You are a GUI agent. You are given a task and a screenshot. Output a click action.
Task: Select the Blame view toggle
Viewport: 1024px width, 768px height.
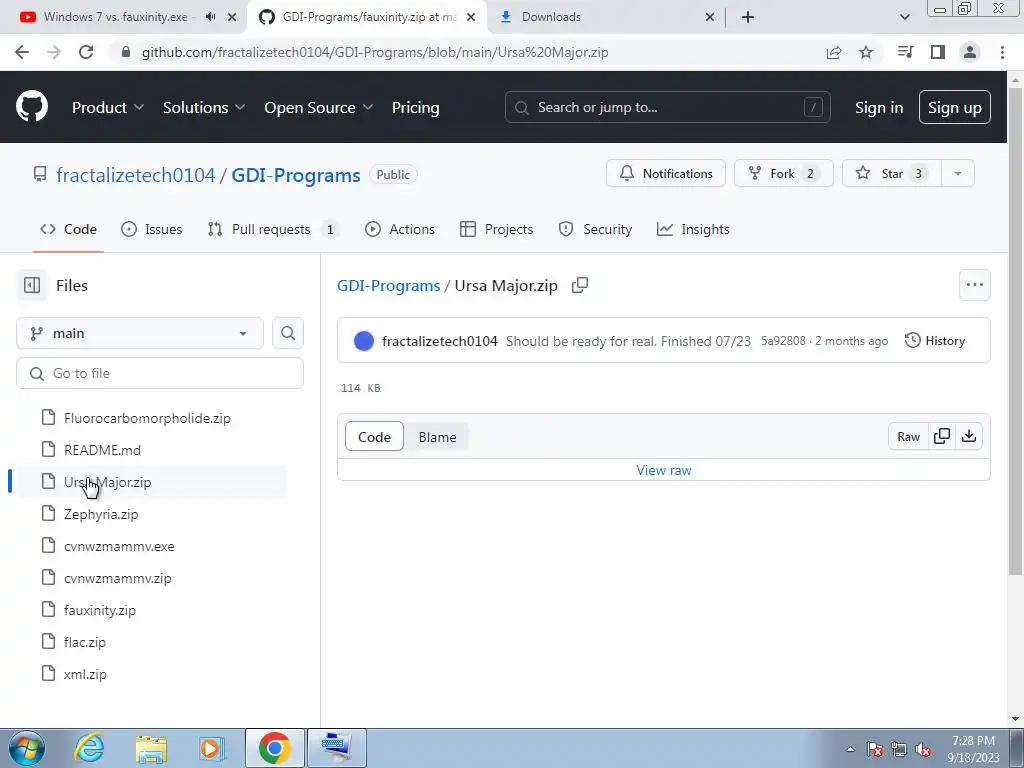[x=438, y=437]
